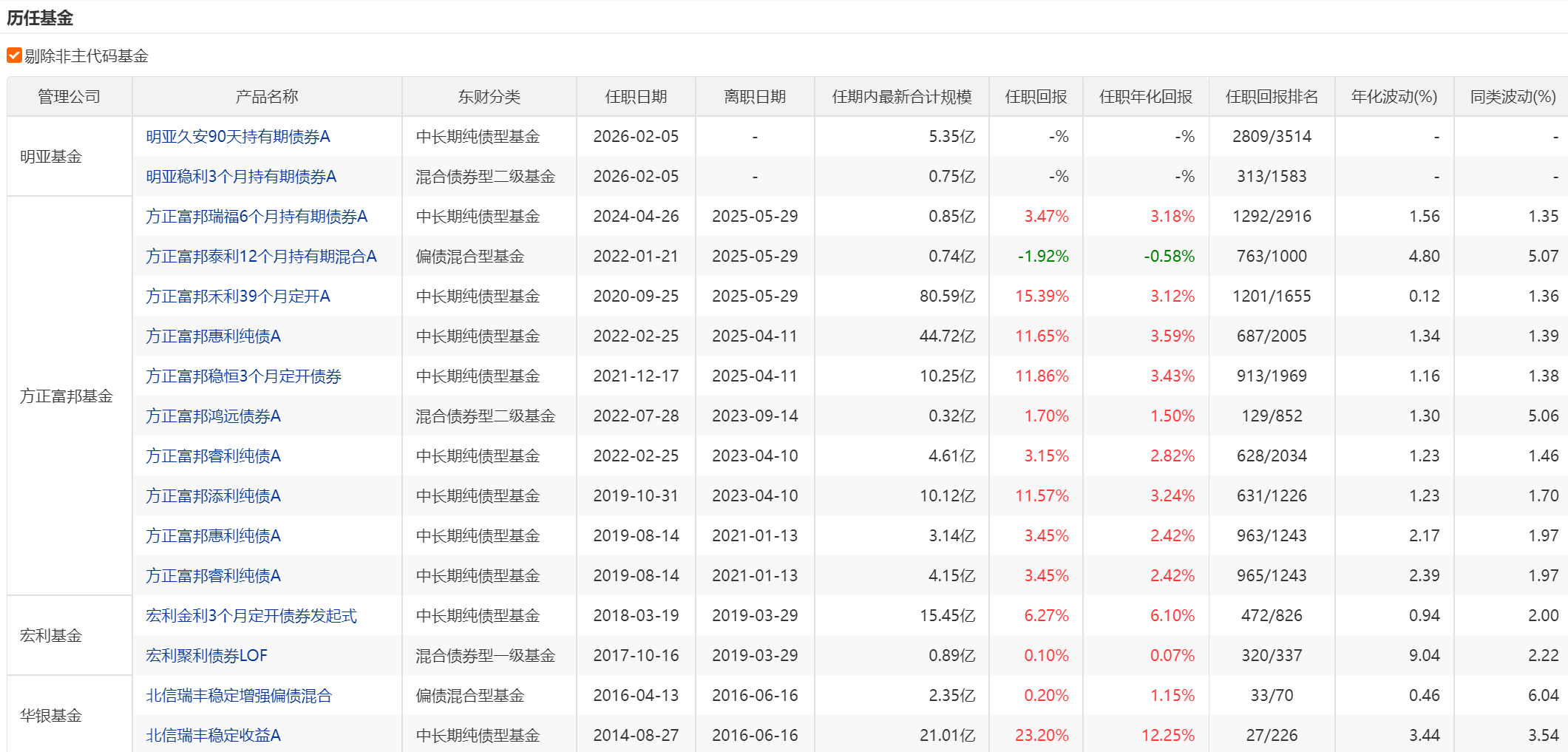
Task: Click the 同类波动(%) column header
Action: (1513, 97)
